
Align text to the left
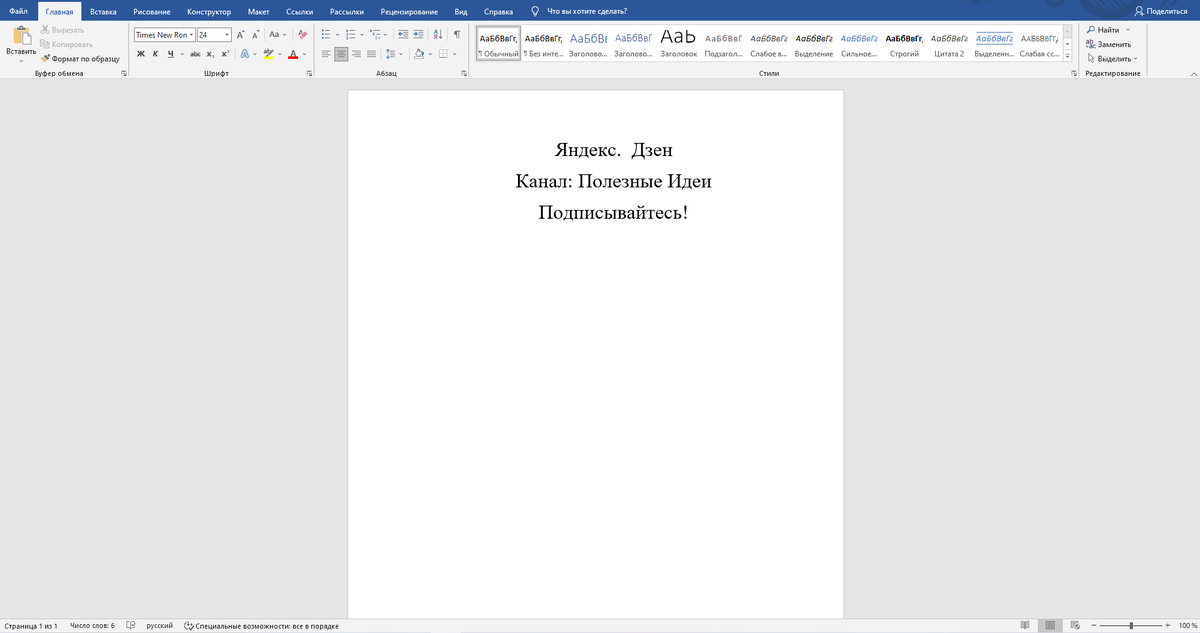pos(326,53)
